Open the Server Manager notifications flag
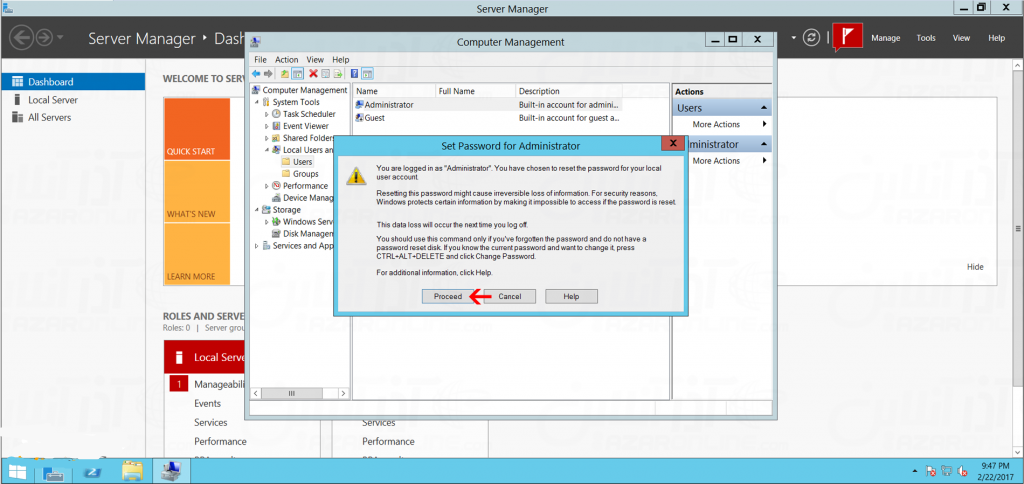 [848, 37]
